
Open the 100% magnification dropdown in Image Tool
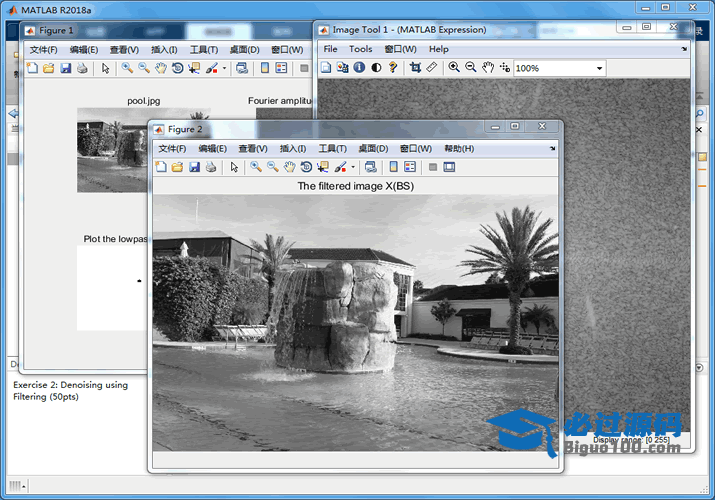(599, 69)
